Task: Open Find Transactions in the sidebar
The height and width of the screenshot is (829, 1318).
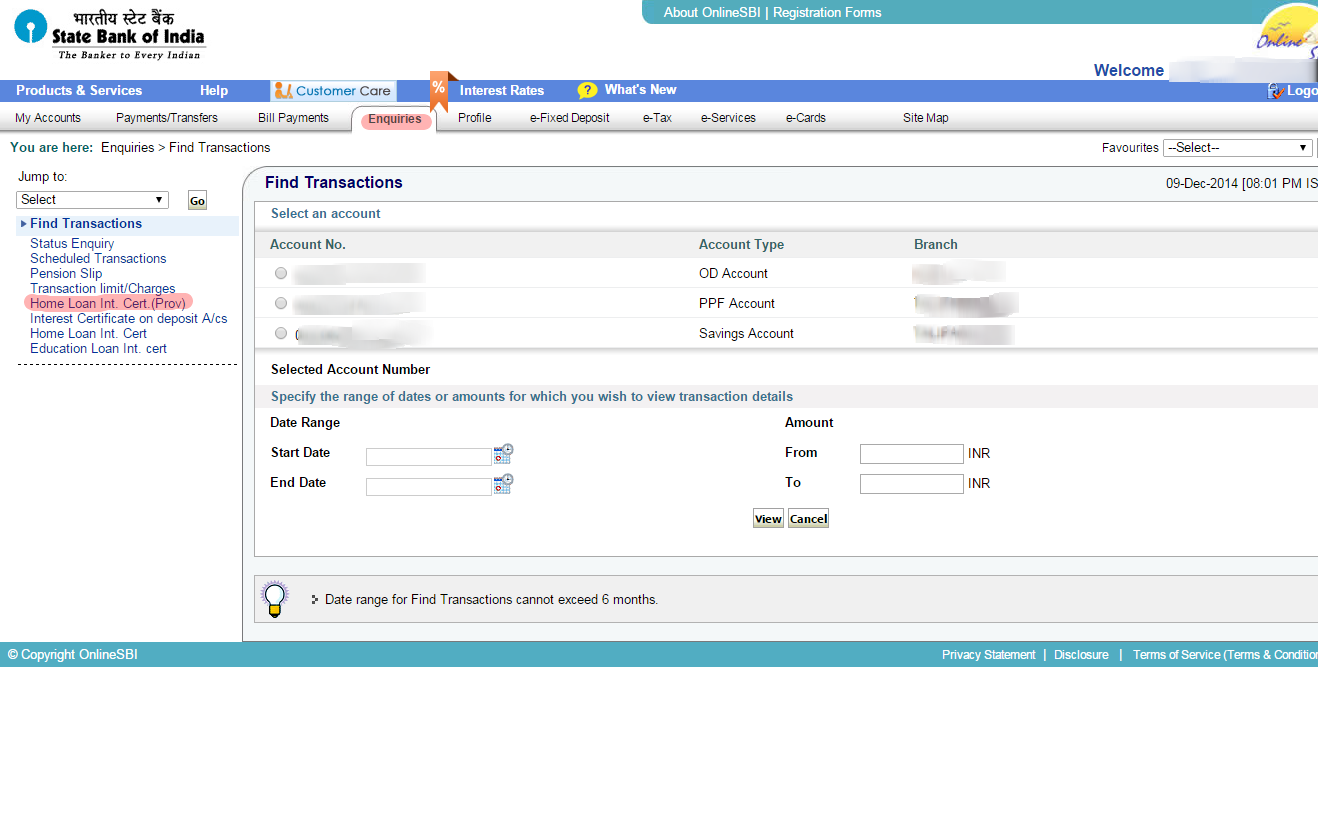Action: [x=86, y=224]
